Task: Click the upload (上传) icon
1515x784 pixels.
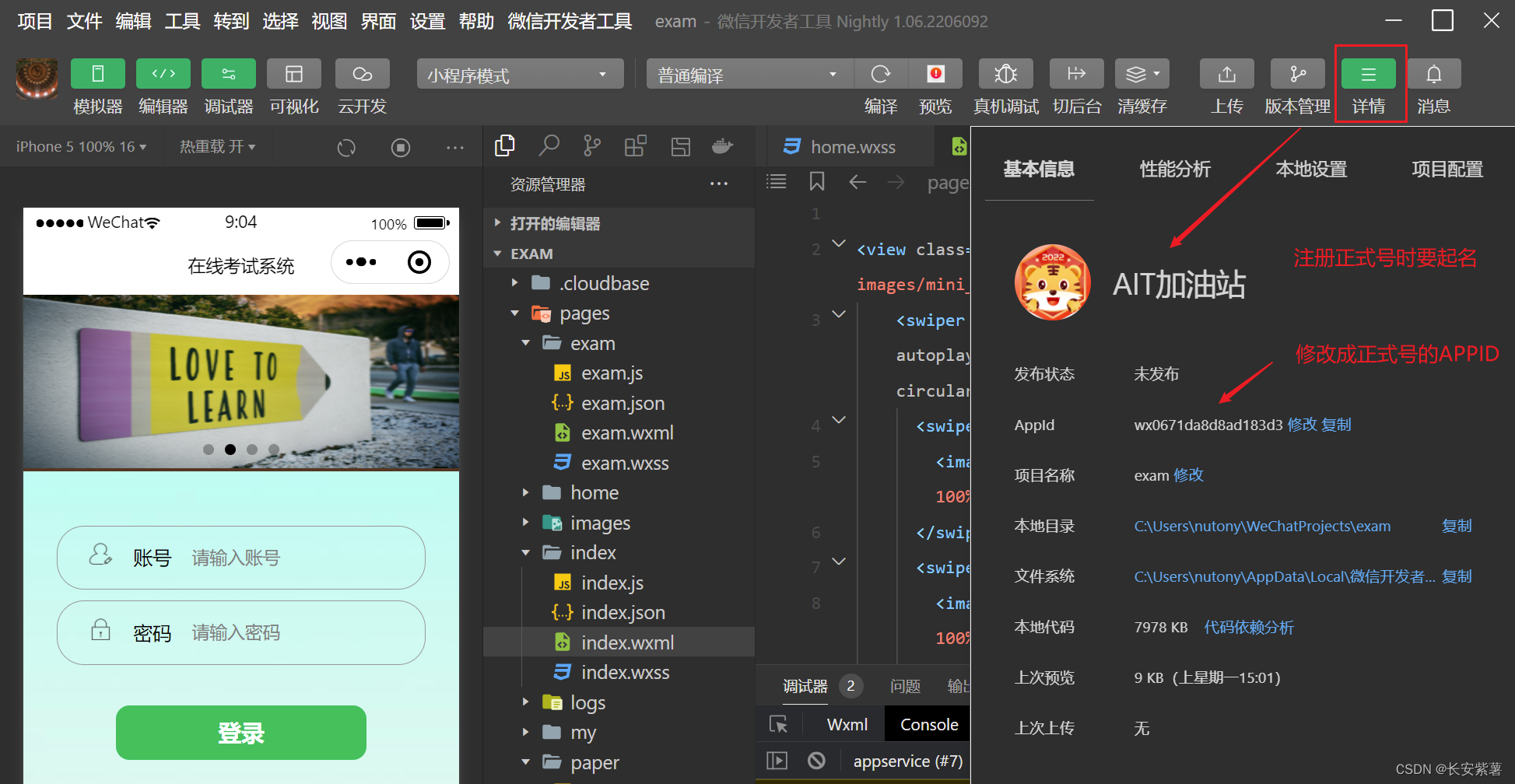Action: (x=1227, y=74)
